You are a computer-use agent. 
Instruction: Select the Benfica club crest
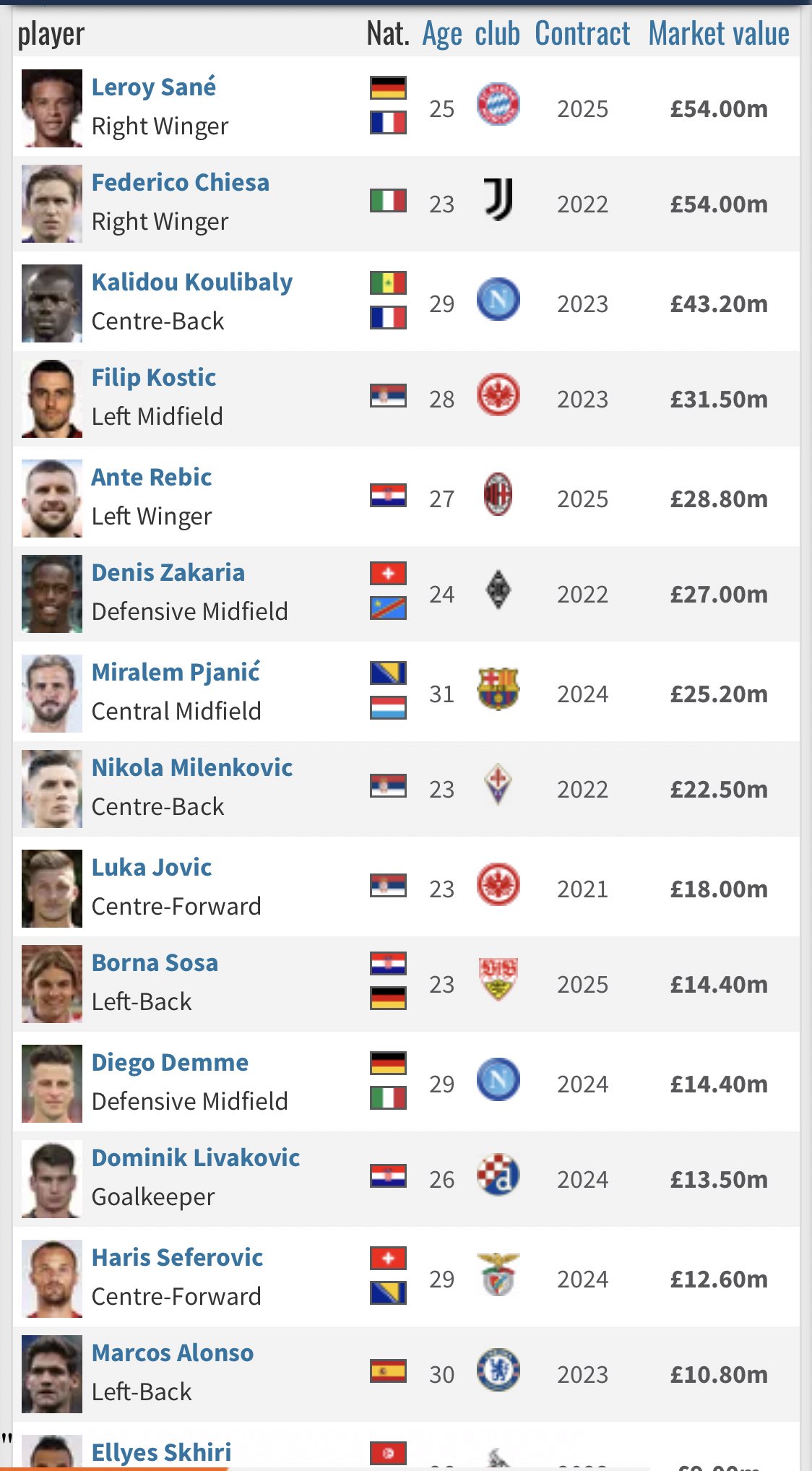click(498, 1275)
